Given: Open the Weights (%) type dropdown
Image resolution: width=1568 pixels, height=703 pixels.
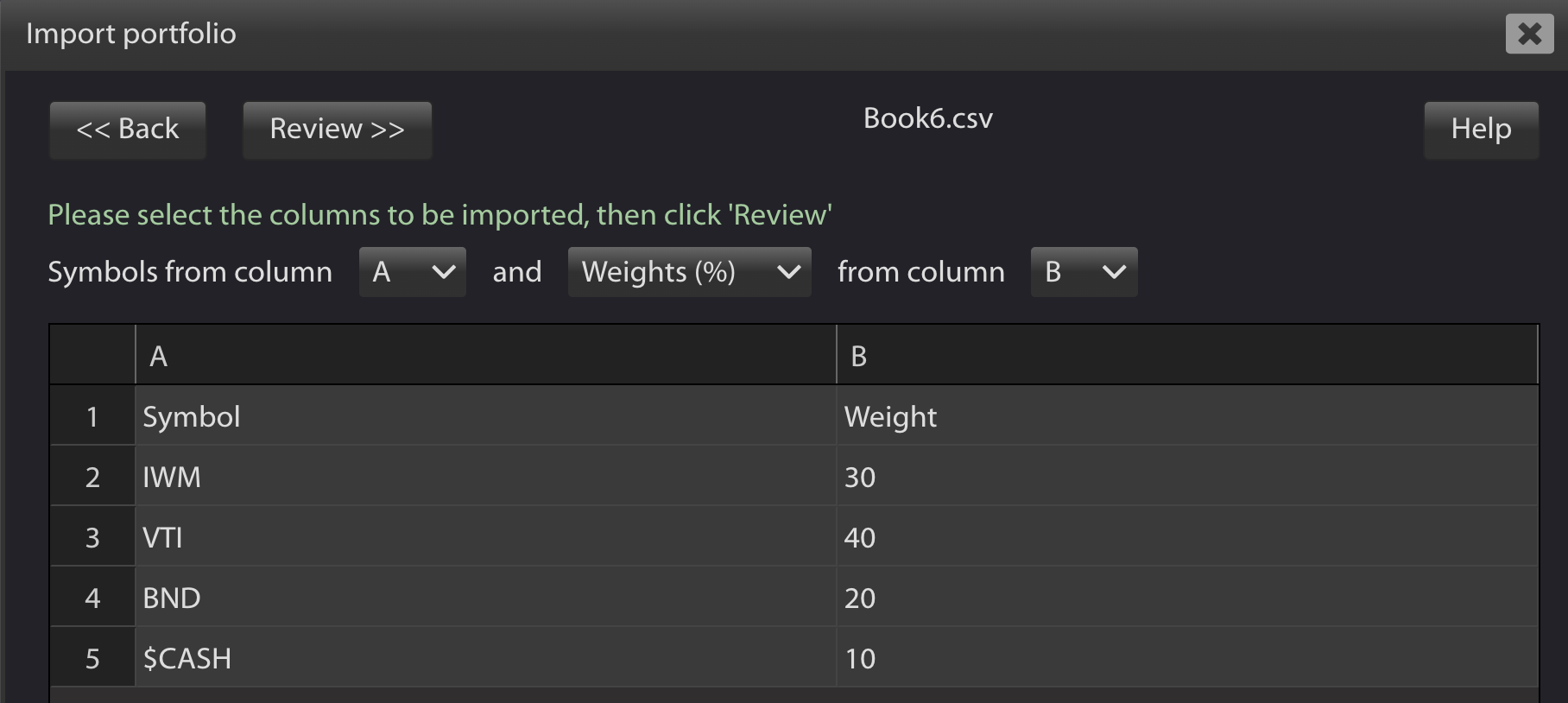Looking at the screenshot, I should coord(690,272).
